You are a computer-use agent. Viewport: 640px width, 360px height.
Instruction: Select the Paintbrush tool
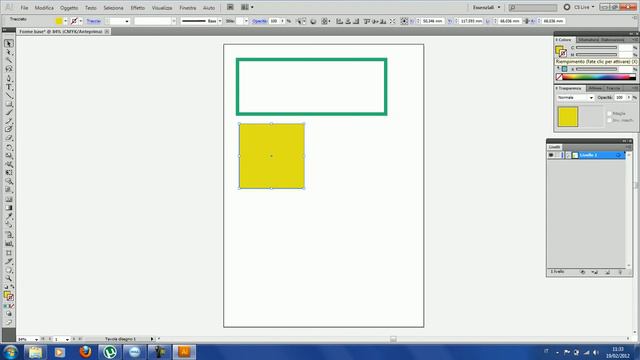click(x=9, y=113)
